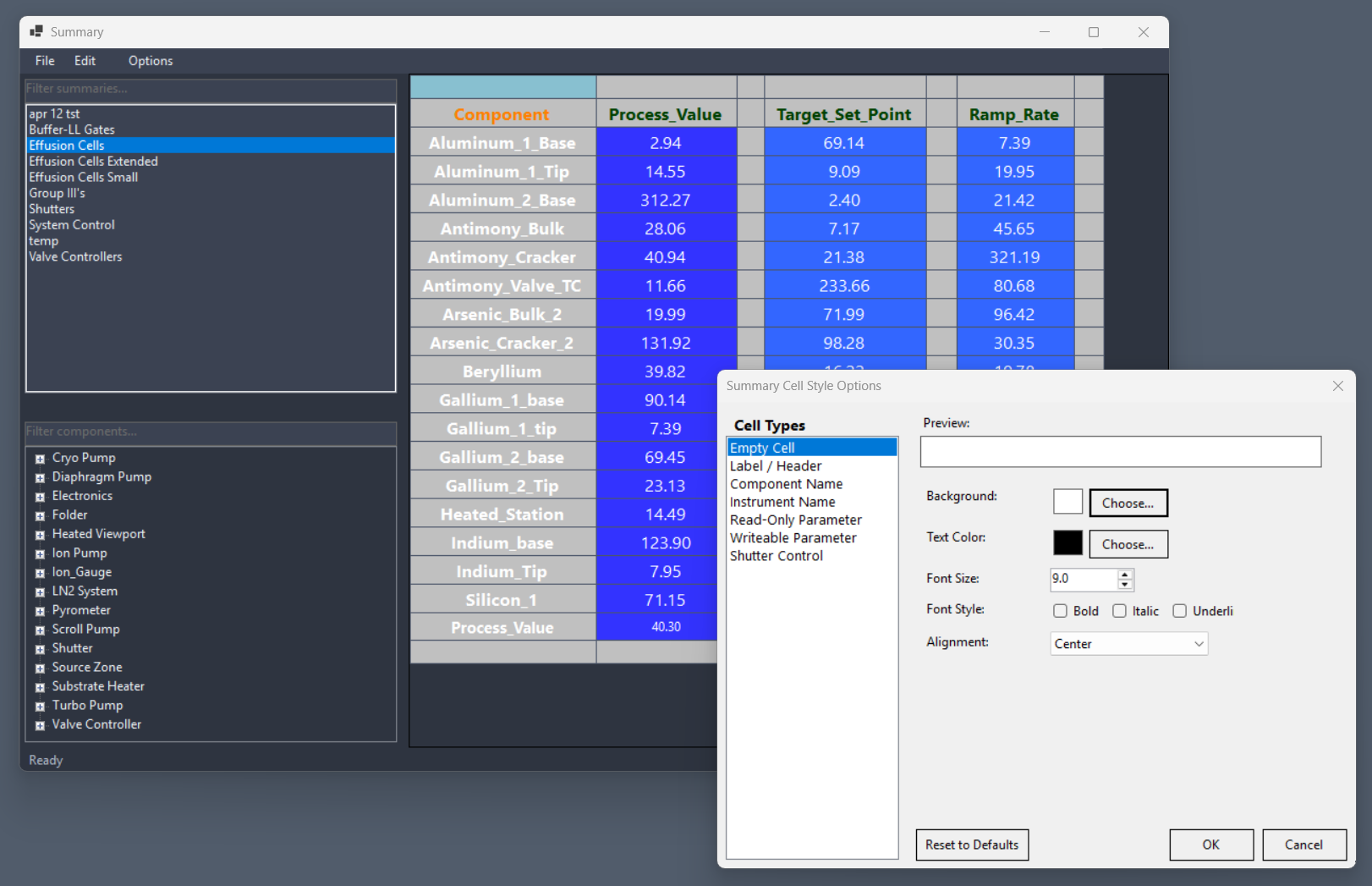Close the main Summary window
1372x886 pixels.
pyautogui.click(x=1144, y=32)
